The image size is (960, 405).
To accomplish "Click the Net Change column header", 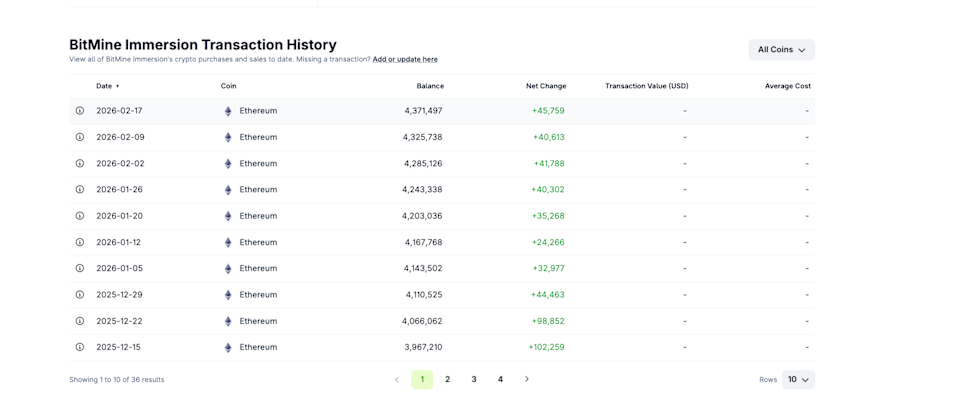I will coord(546,86).
